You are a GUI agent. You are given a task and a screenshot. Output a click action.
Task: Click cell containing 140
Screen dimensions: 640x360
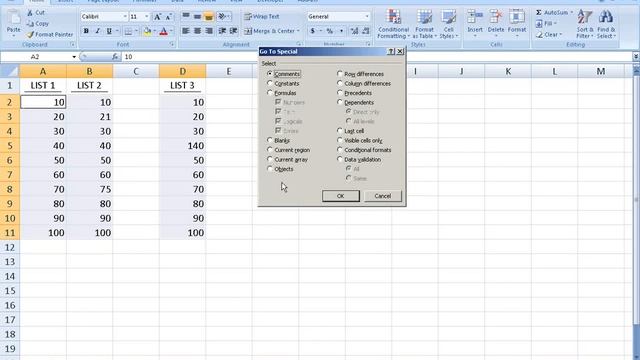point(182,146)
